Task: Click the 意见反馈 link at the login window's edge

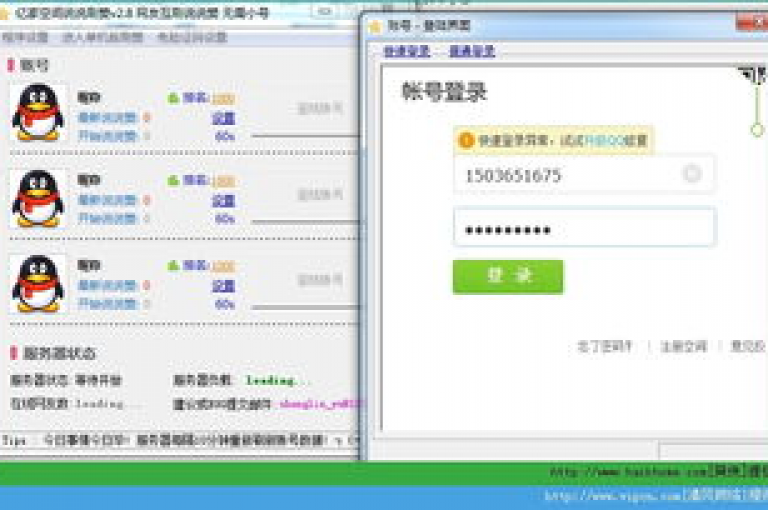Action: [748, 346]
